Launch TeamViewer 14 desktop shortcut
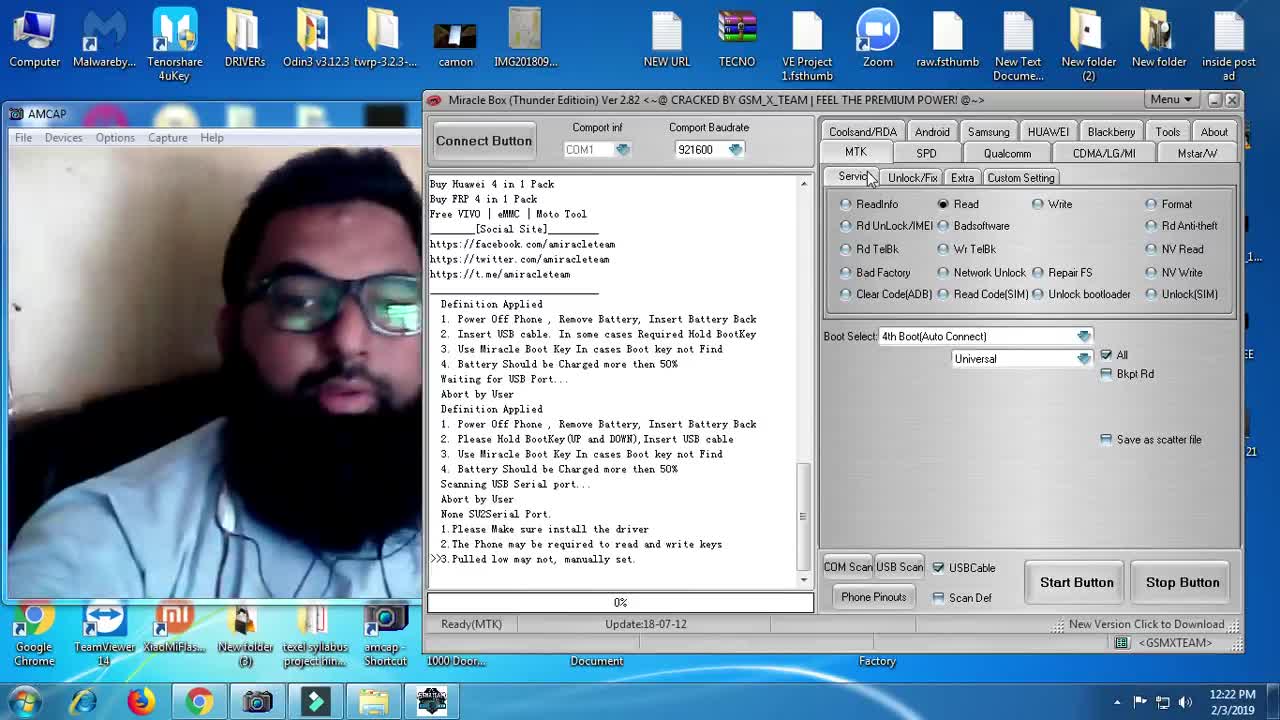 [104, 636]
